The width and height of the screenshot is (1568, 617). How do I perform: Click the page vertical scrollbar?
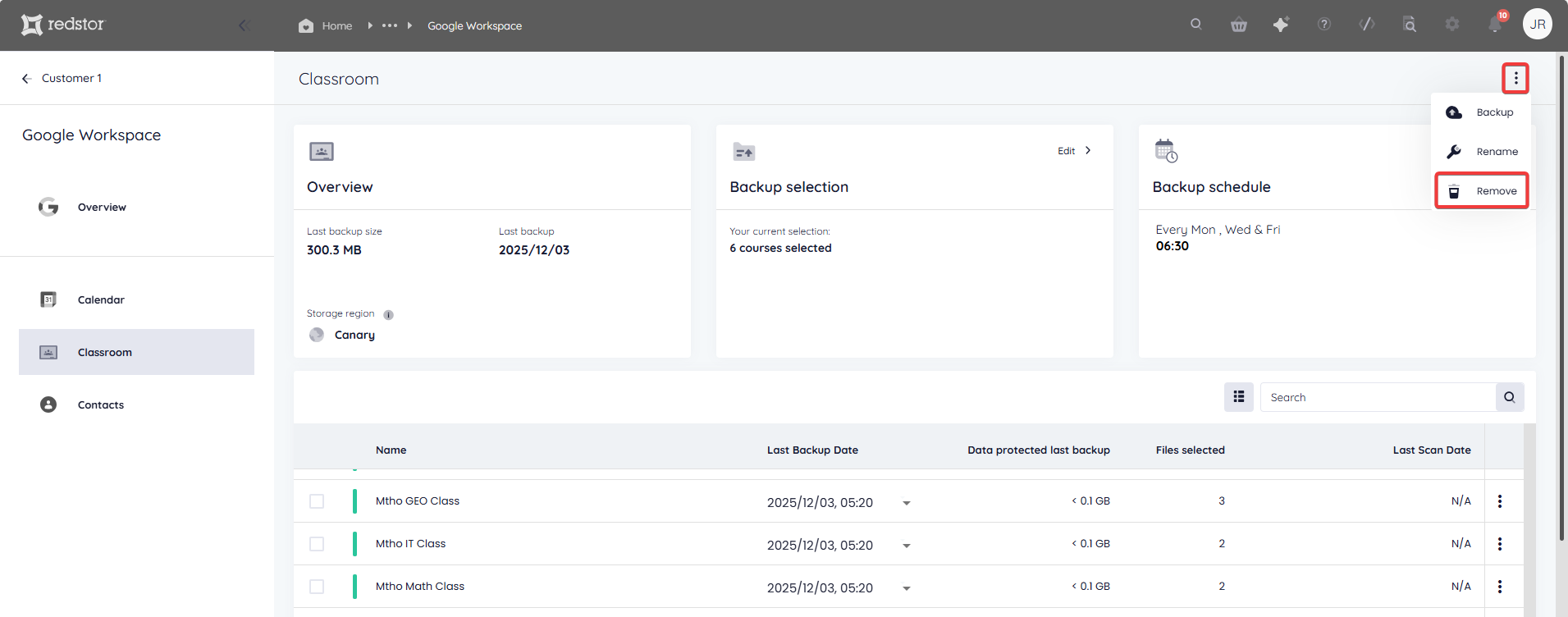pyautogui.click(x=1561, y=297)
